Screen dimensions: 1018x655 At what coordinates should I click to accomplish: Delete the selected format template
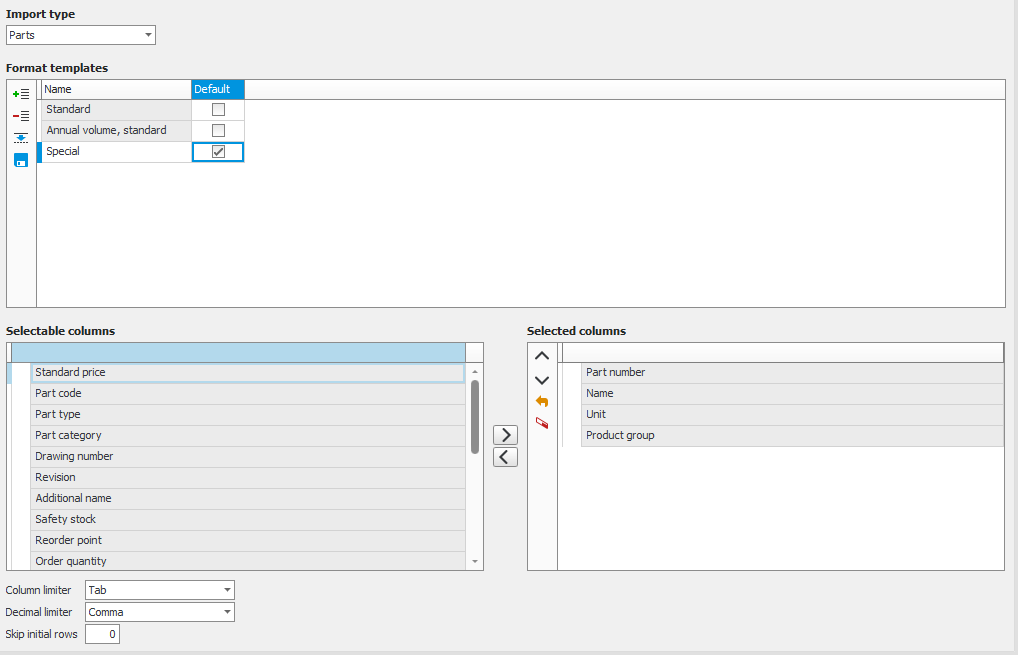pos(20,115)
